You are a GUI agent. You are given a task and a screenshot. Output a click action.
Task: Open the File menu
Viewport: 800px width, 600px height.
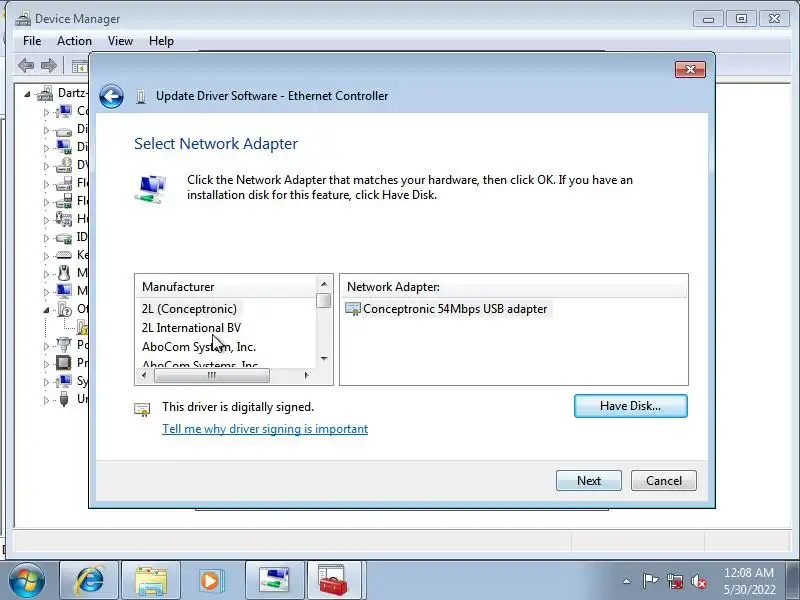click(32, 41)
